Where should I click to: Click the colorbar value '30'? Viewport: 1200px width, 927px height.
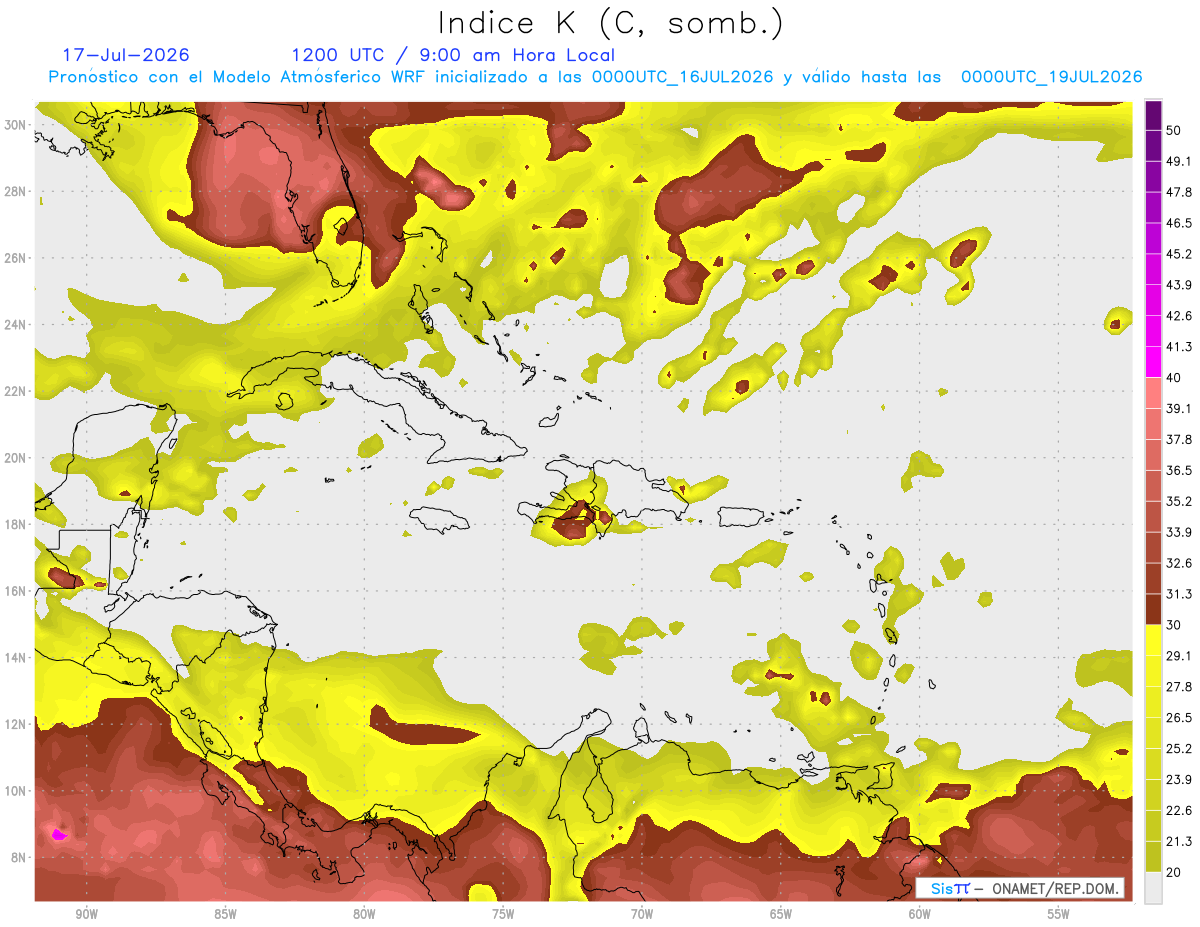pos(1174,625)
